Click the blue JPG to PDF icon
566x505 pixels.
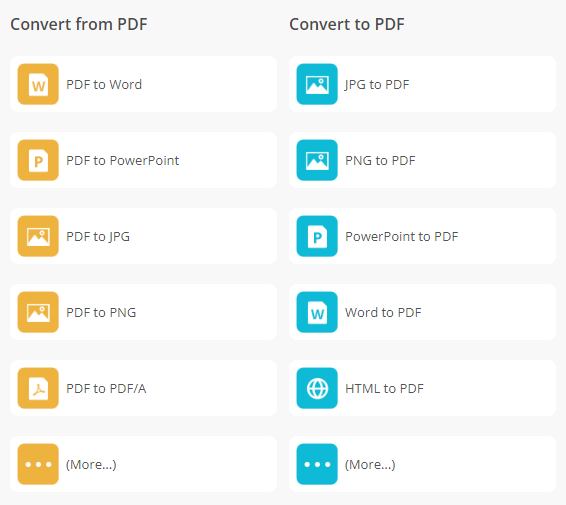(x=317, y=84)
